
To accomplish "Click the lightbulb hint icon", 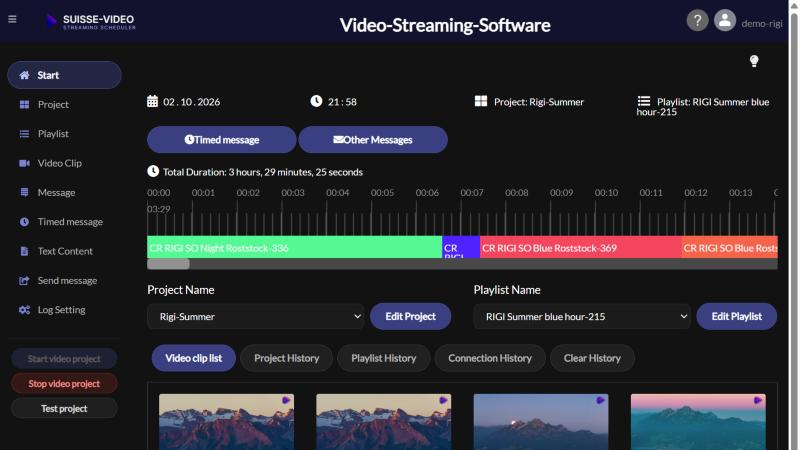I will (x=754, y=61).
